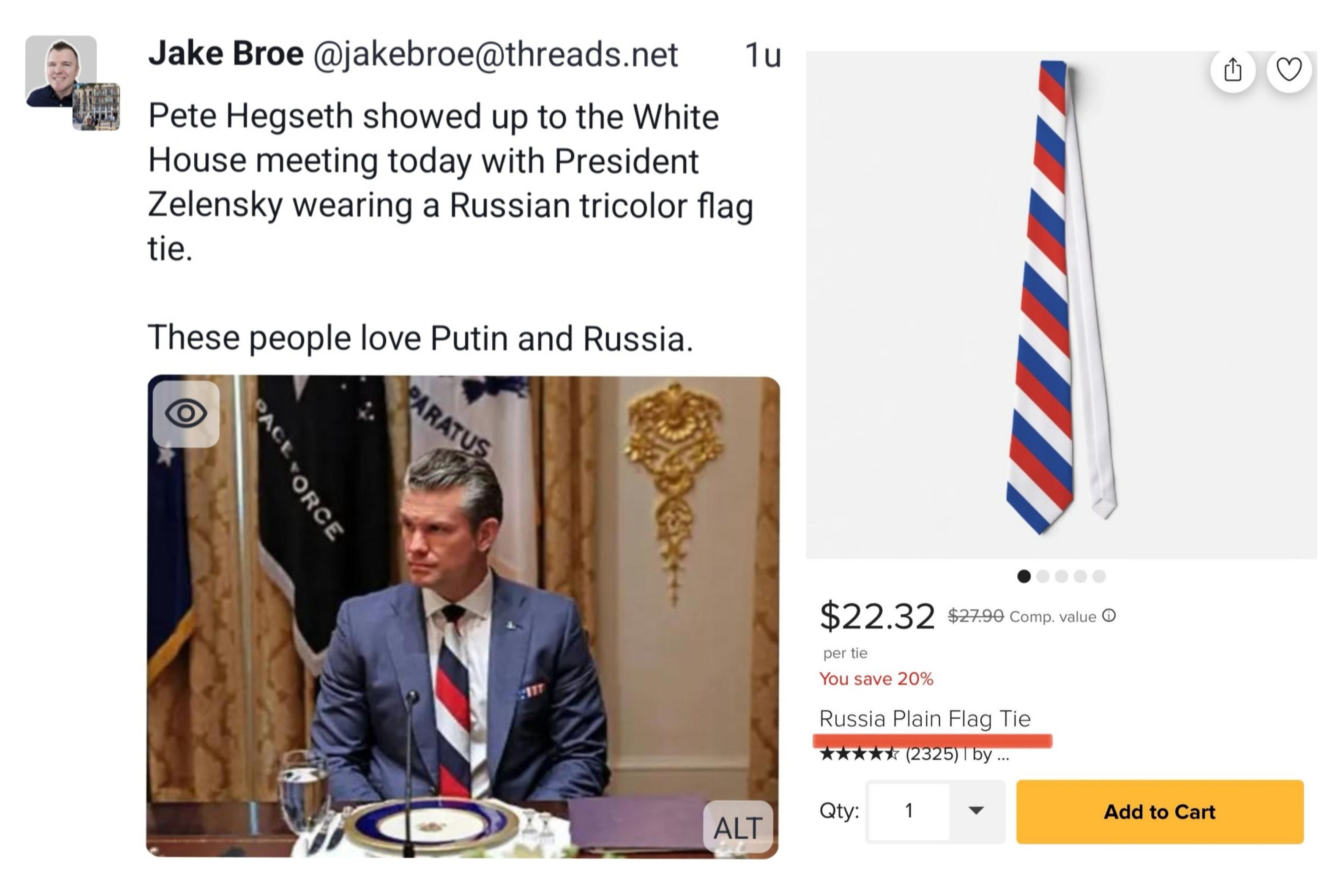Click the post timestamp 1u
The height and width of the screenshot is (896, 1334).
[x=762, y=56]
